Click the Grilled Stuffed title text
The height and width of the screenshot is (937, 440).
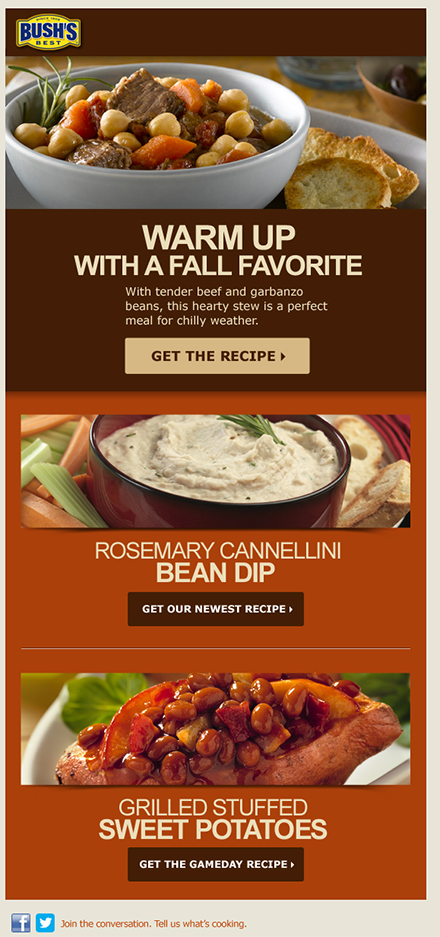tap(213, 808)
